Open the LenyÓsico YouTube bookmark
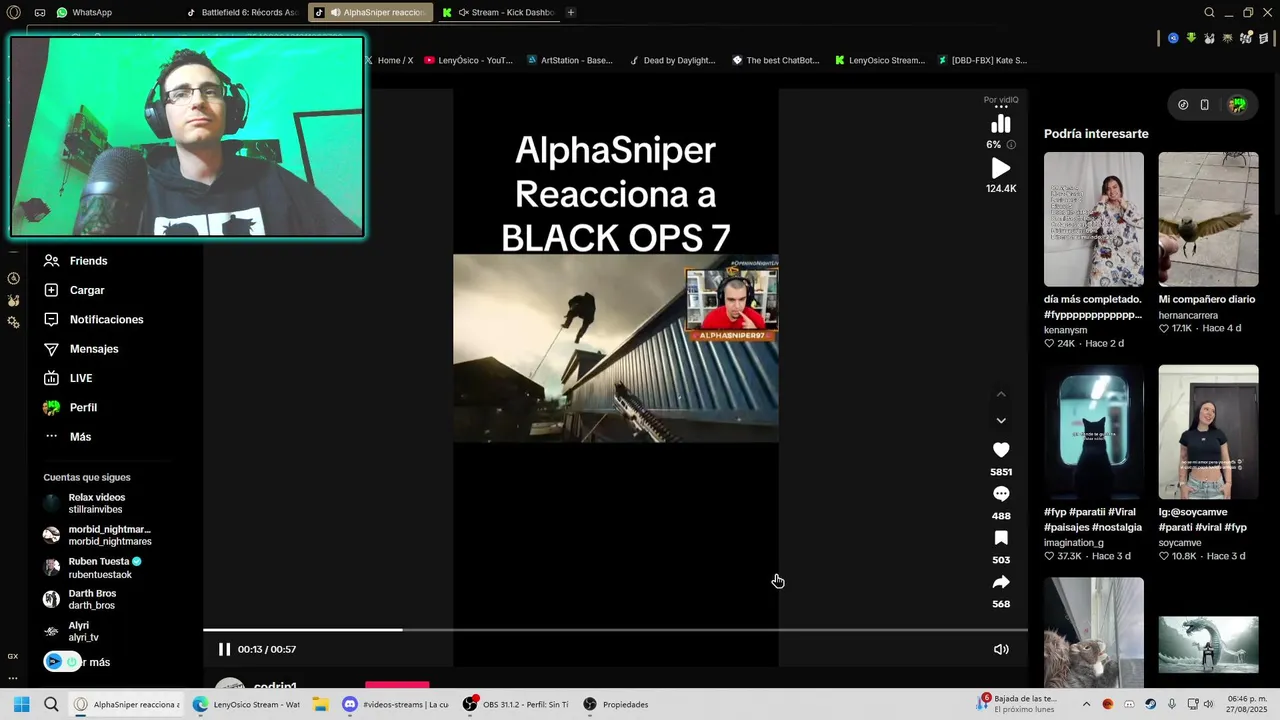 click(x=468, y=60)
